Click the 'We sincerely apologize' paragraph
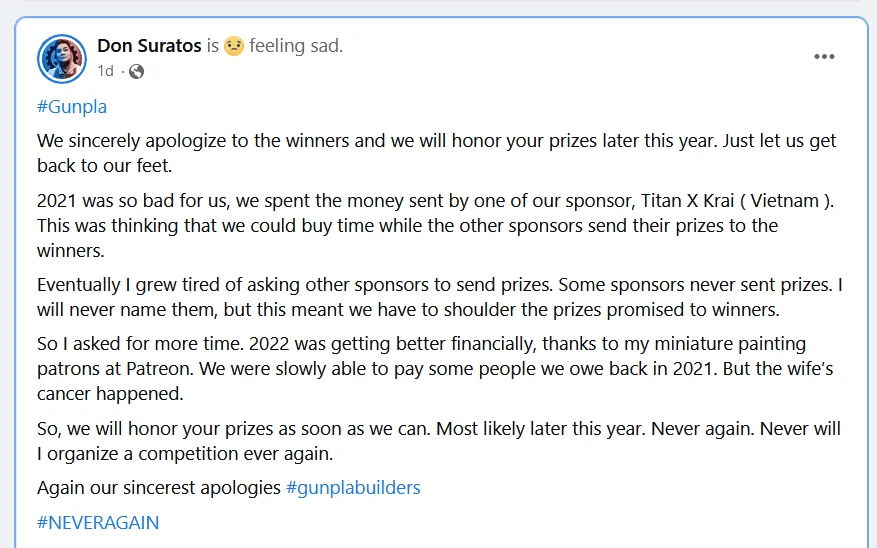The width and height of the screenshot is (877, 548). click(436, 152)
